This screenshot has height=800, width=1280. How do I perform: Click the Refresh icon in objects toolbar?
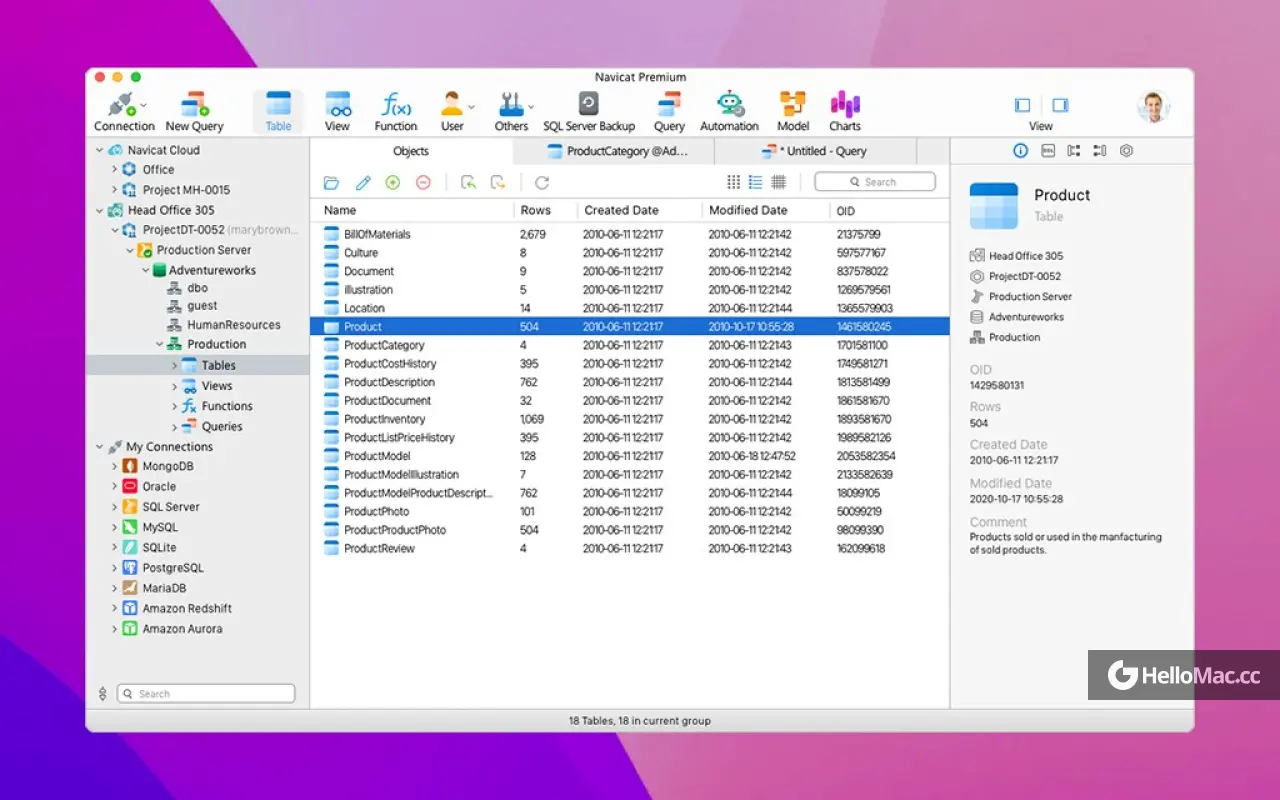[542, 183]
